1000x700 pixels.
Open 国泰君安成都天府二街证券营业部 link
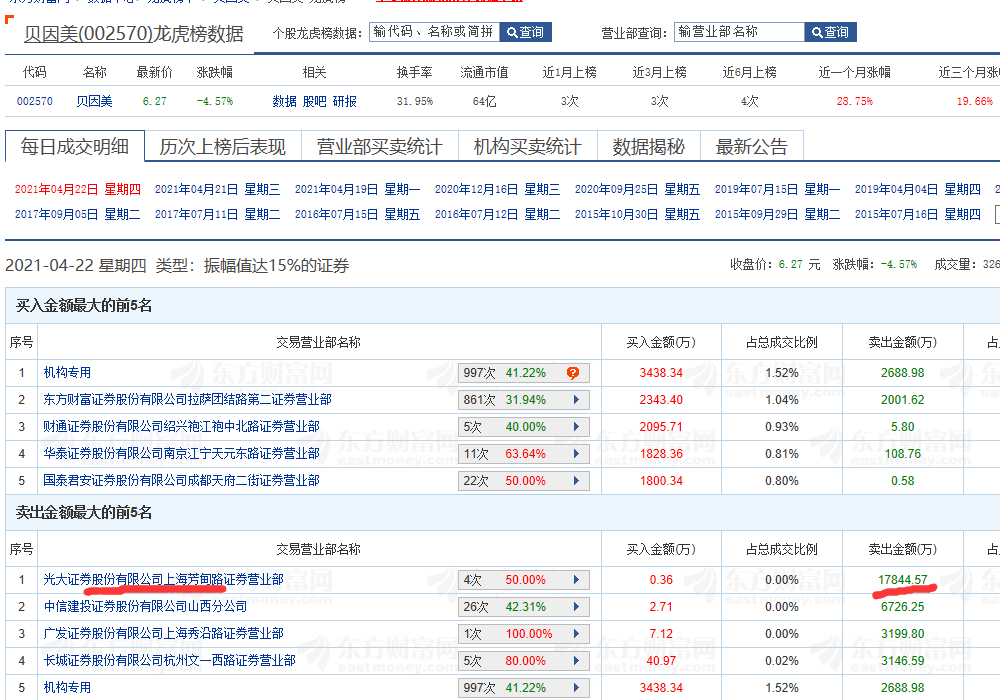pyautogui.click(x=182, y=481)
